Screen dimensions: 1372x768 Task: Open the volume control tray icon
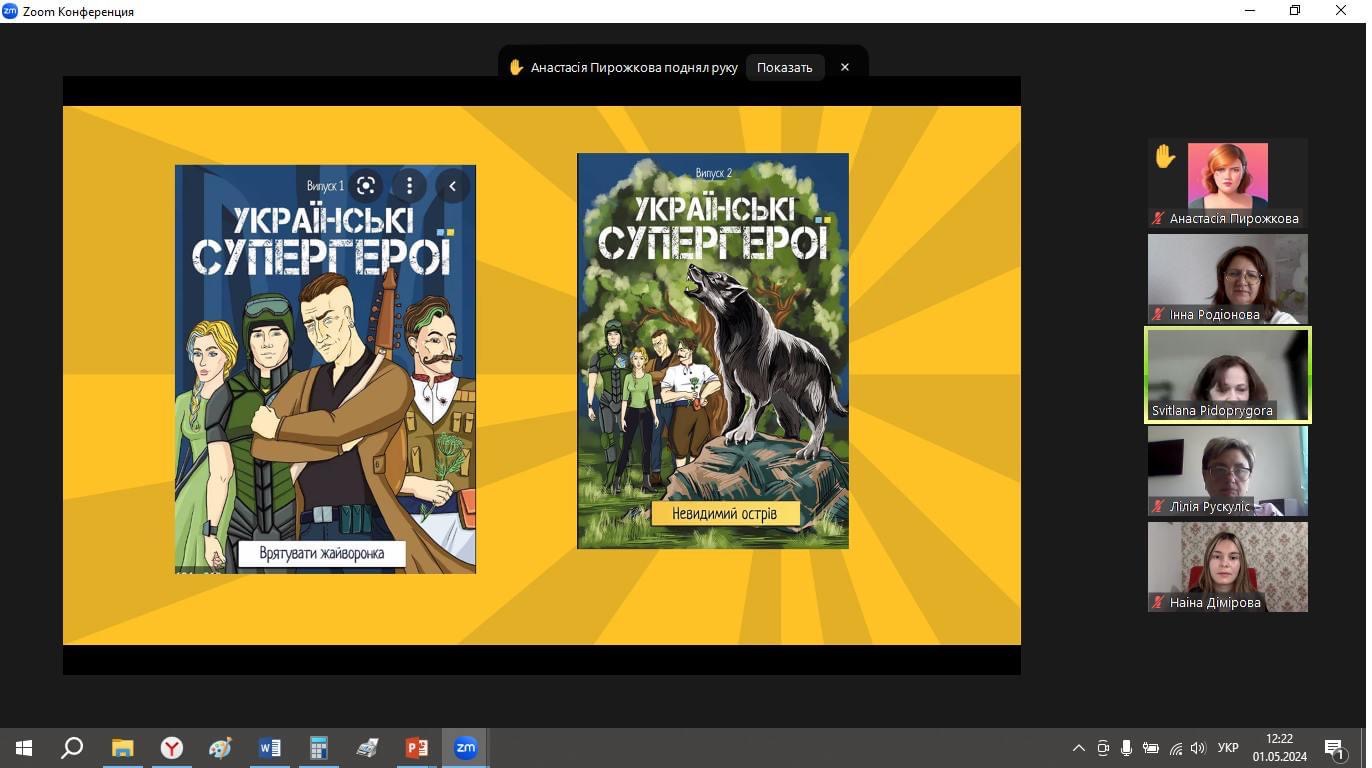point(1198,748)
